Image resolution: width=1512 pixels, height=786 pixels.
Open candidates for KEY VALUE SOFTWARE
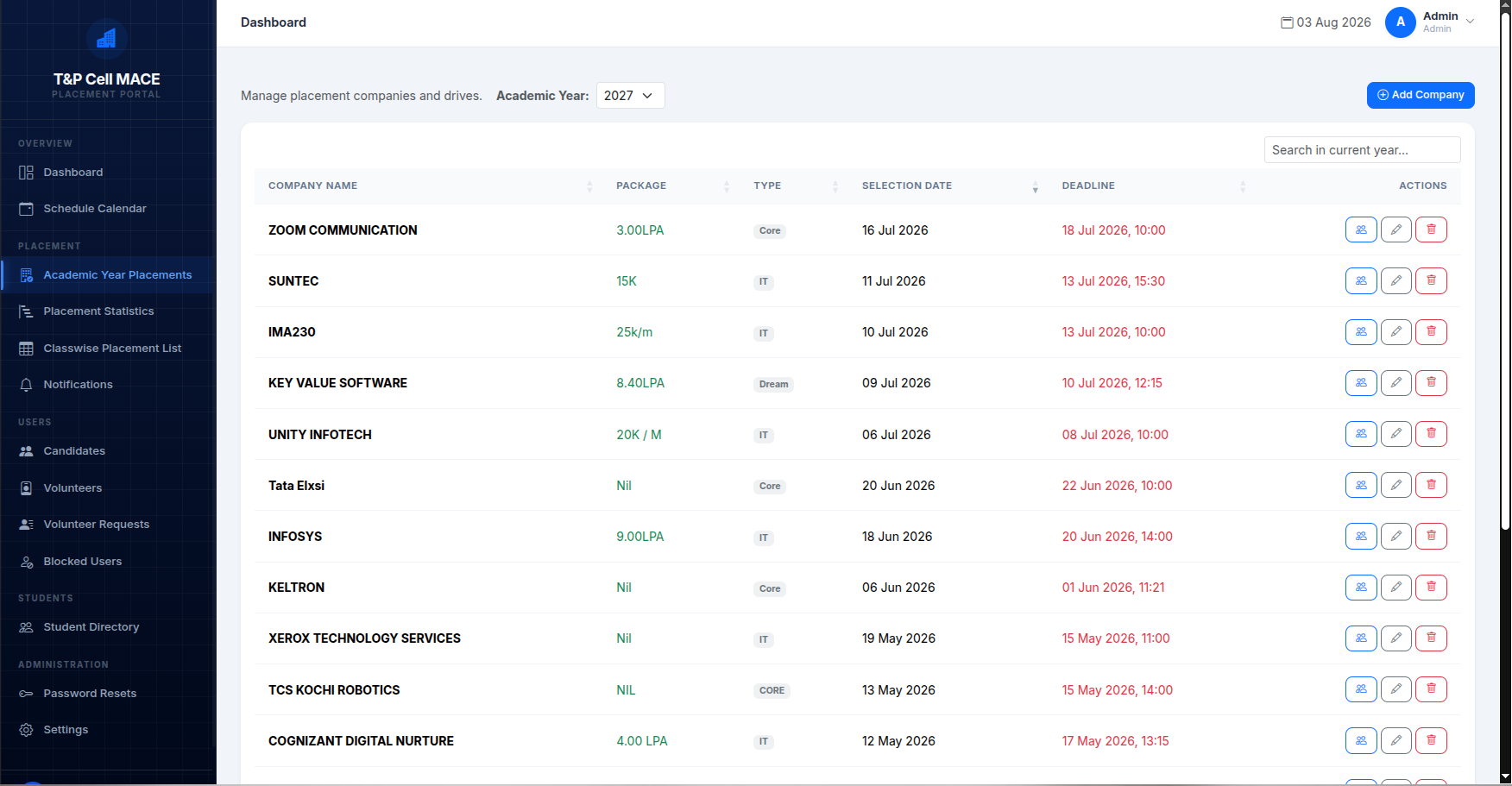click(x=1361, y=382)
